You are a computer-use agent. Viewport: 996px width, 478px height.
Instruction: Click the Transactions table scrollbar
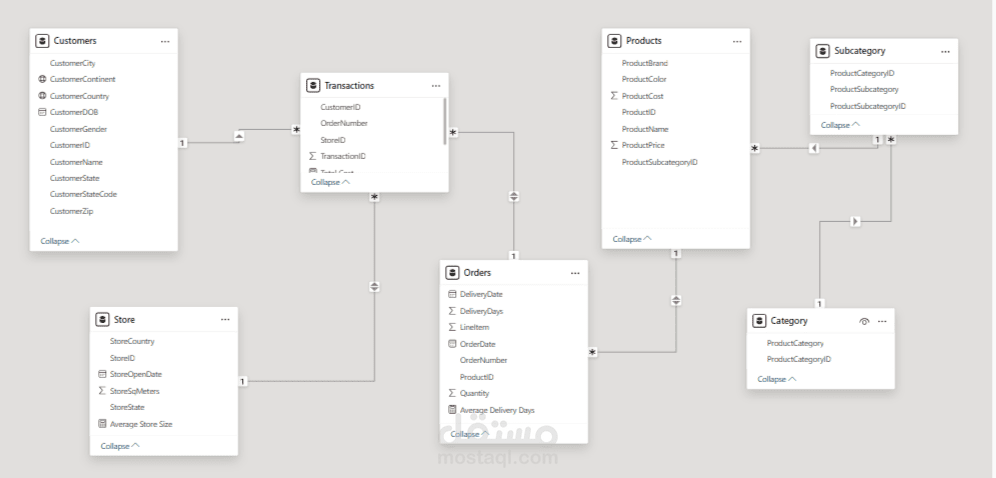pos(445,120)
